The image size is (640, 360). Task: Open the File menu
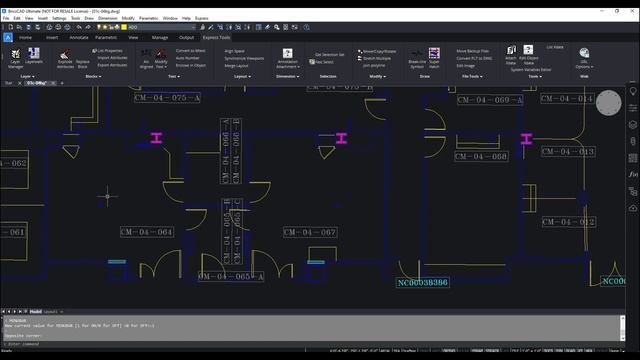pos(6,18)
